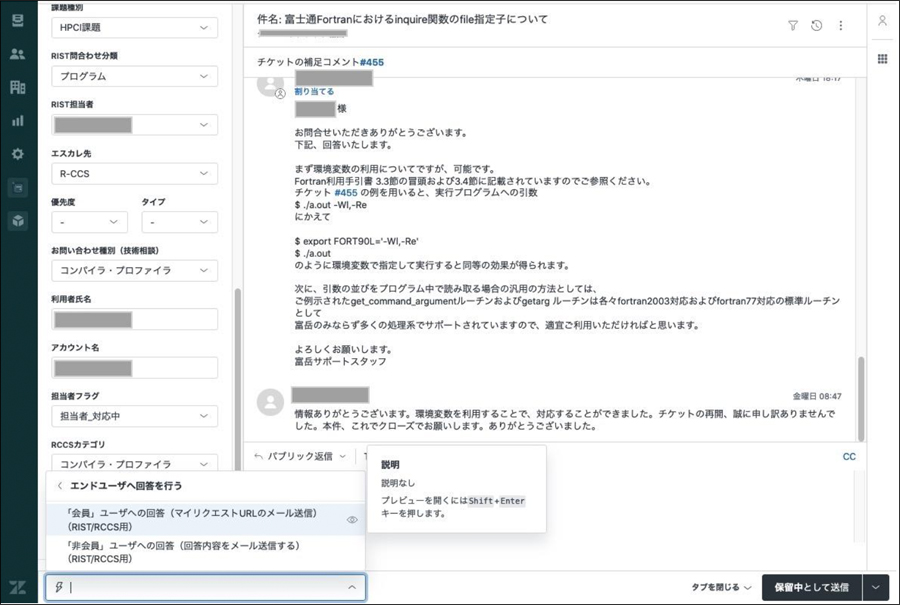
Task: Click the アカウント名 input field
Action: [134, 368]
